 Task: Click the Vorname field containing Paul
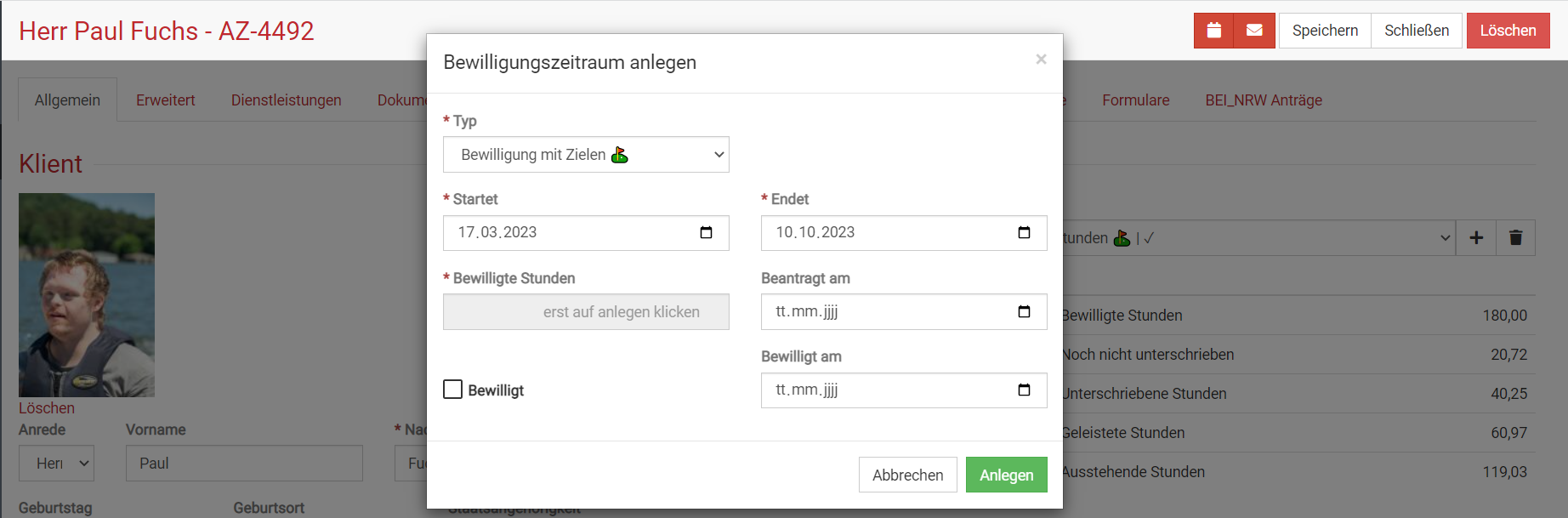point(244,464)
